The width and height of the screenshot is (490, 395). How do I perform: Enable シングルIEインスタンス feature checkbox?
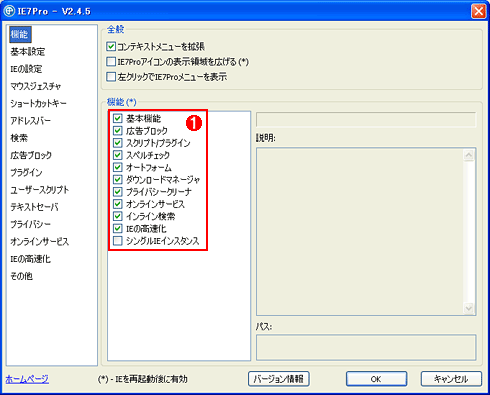coord(117,241)
